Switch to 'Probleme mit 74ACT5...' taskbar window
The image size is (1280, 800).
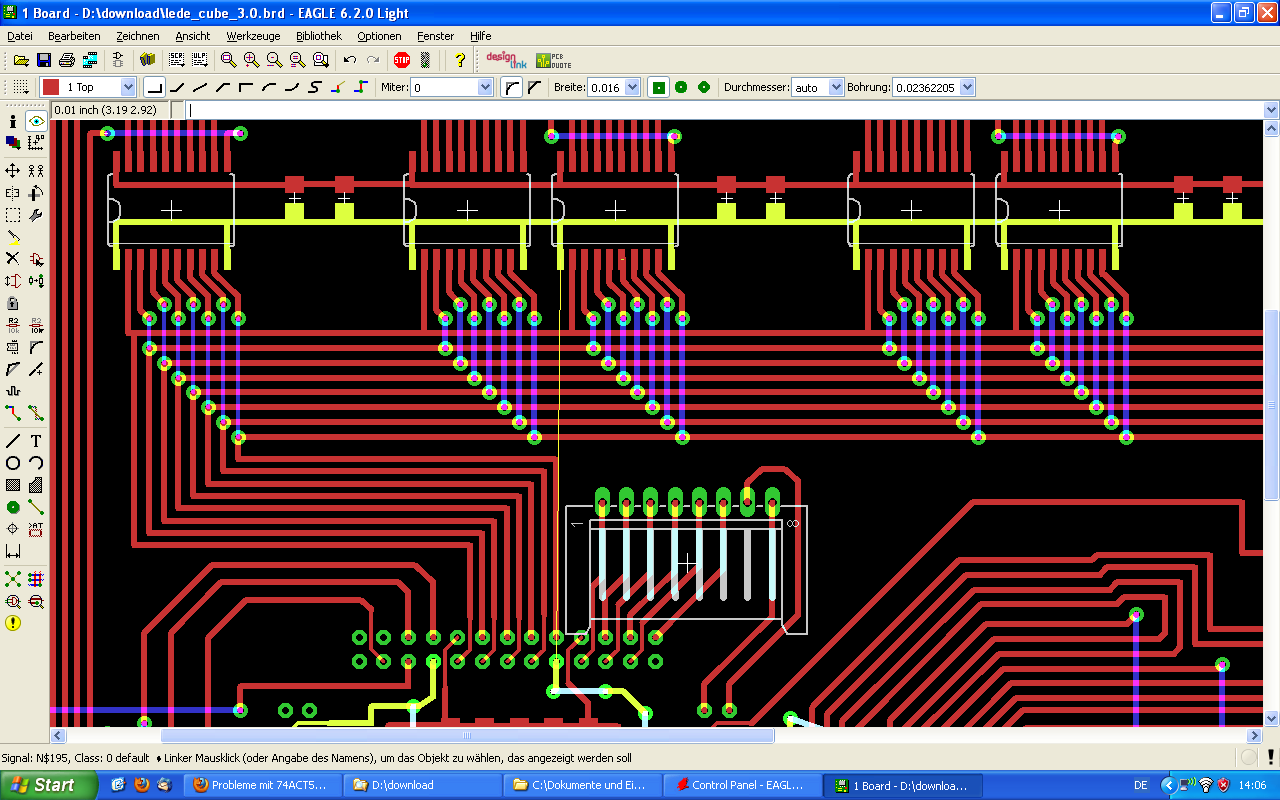coord(264,785)
